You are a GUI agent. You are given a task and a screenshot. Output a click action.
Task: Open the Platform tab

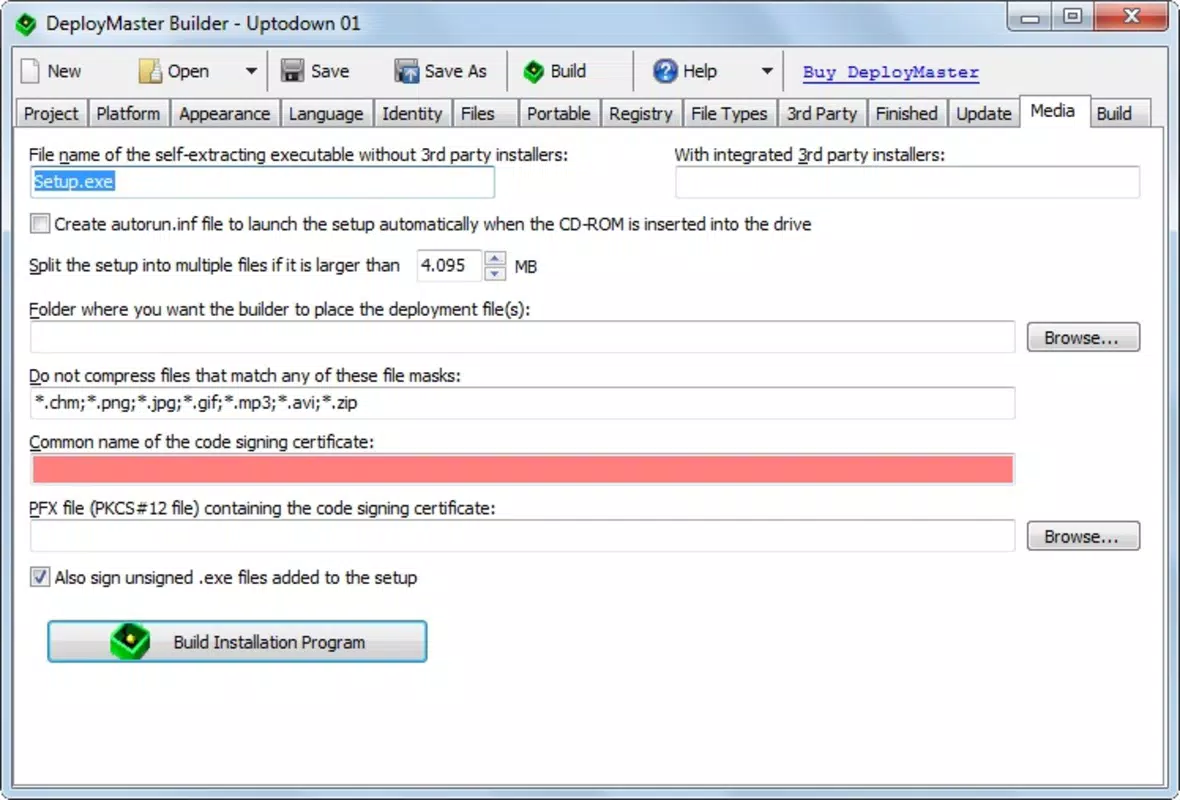click(128, 114)
